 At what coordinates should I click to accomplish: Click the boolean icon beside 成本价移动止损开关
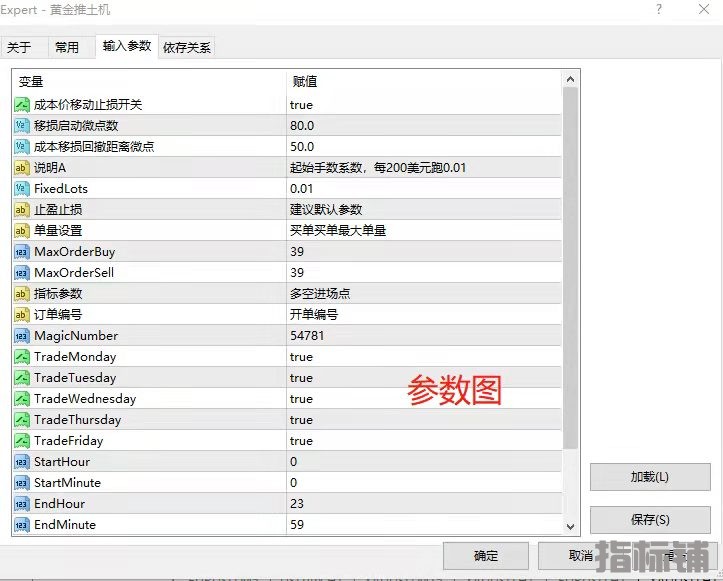[22, 105]
